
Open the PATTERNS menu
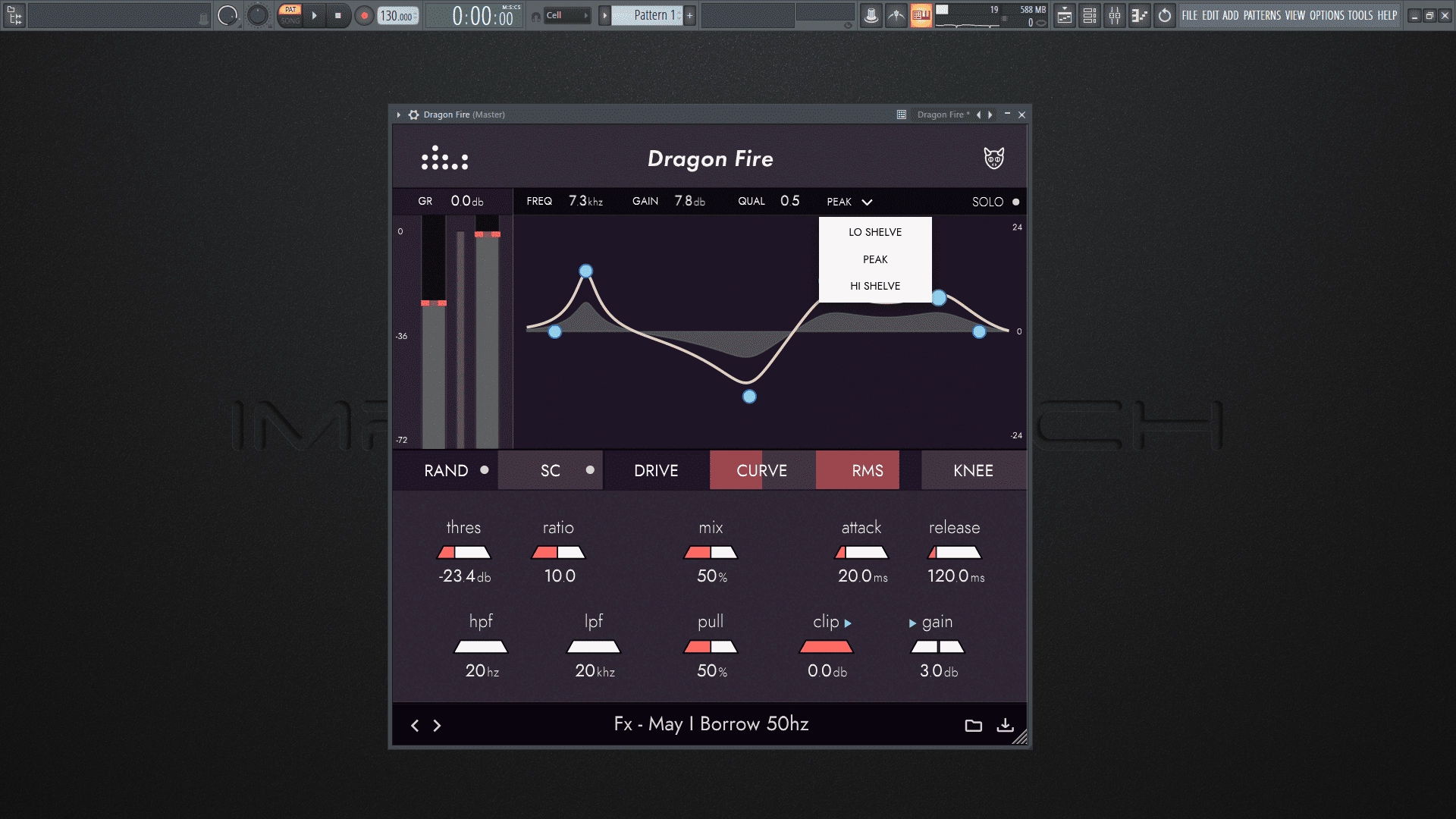1262,15
